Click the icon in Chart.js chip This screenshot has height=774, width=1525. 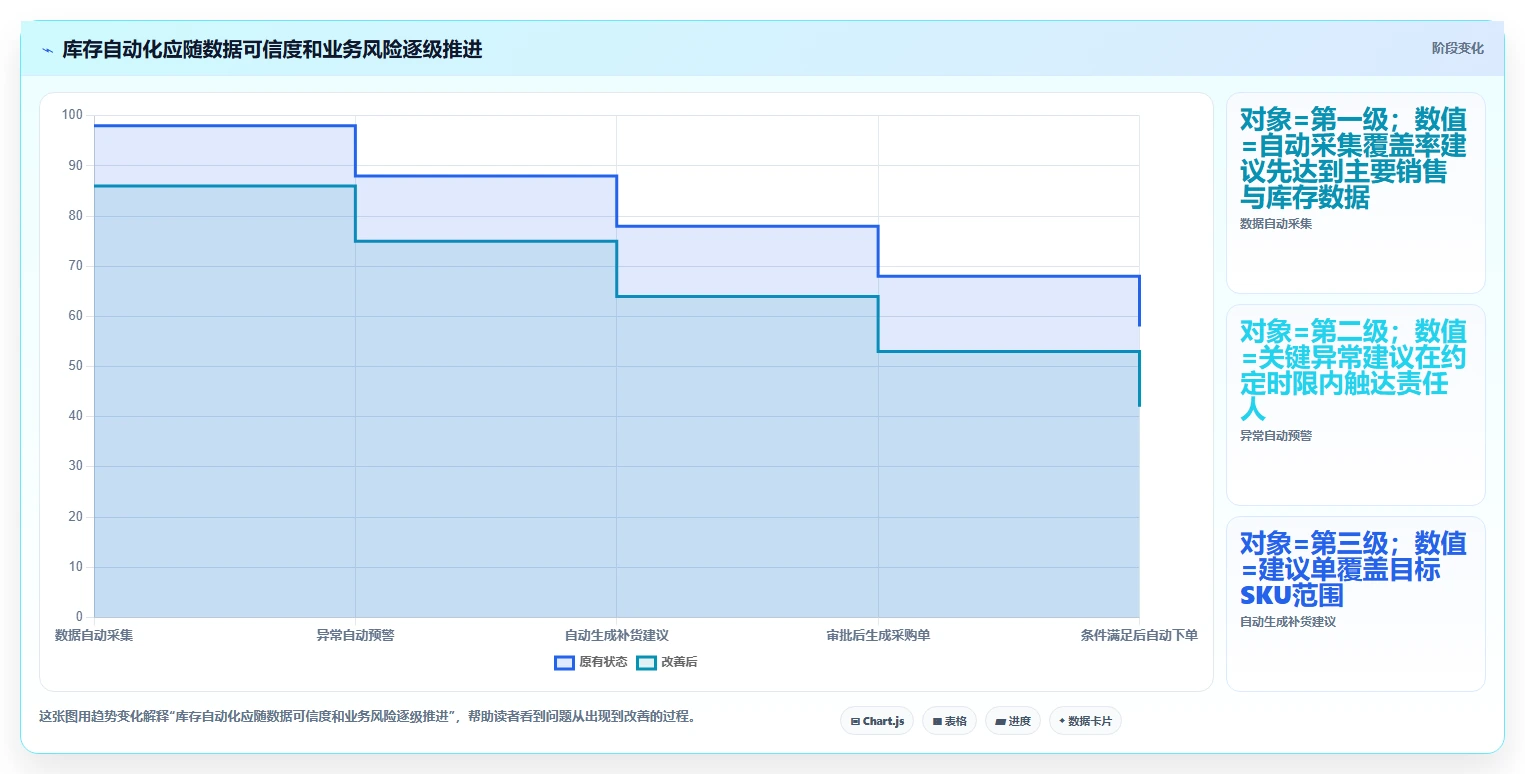(855, 721)
